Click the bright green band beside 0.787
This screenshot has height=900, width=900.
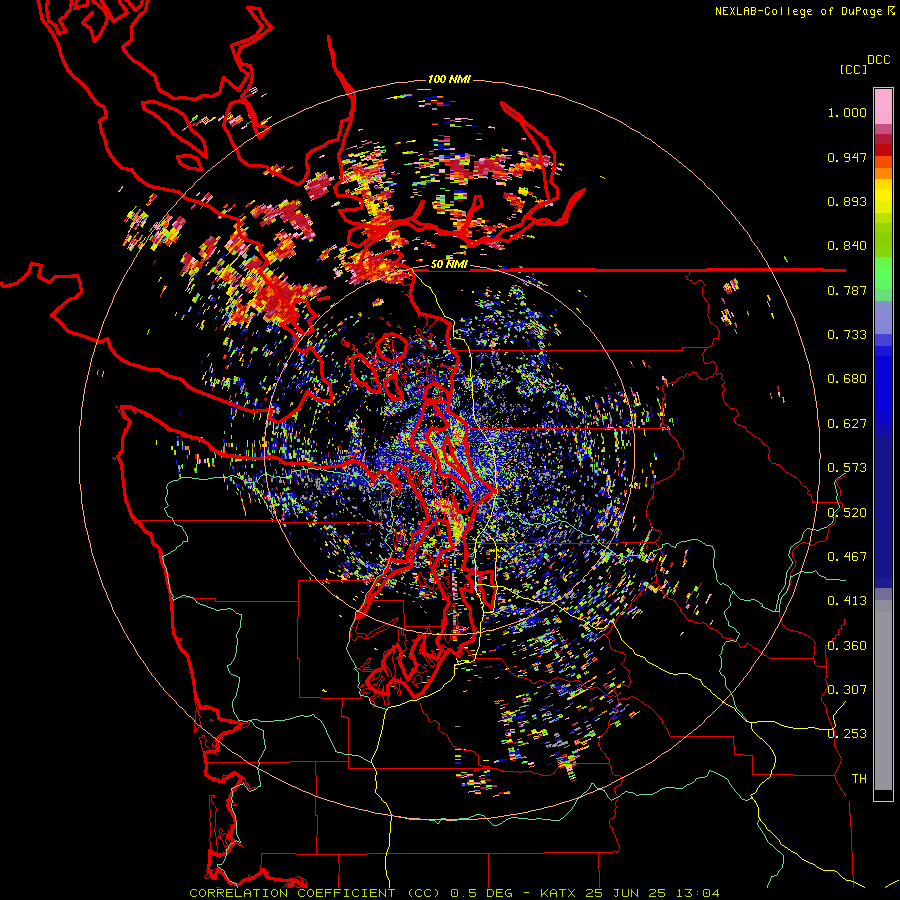tap(883, 278)
